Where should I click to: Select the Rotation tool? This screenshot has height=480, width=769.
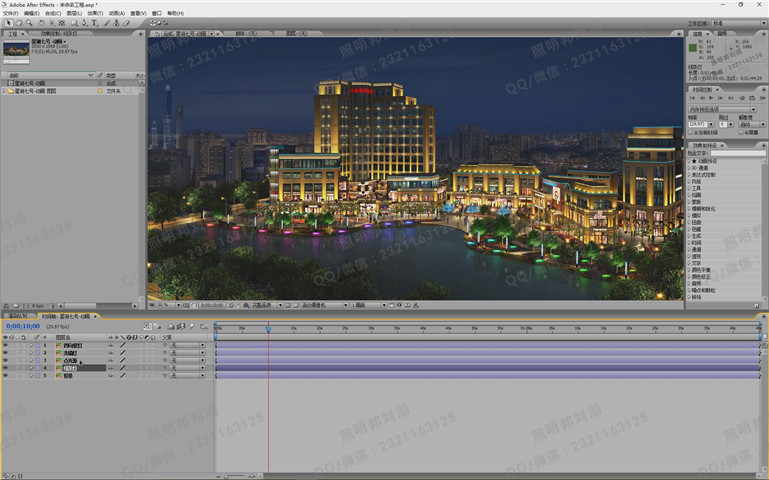[42, 23]
